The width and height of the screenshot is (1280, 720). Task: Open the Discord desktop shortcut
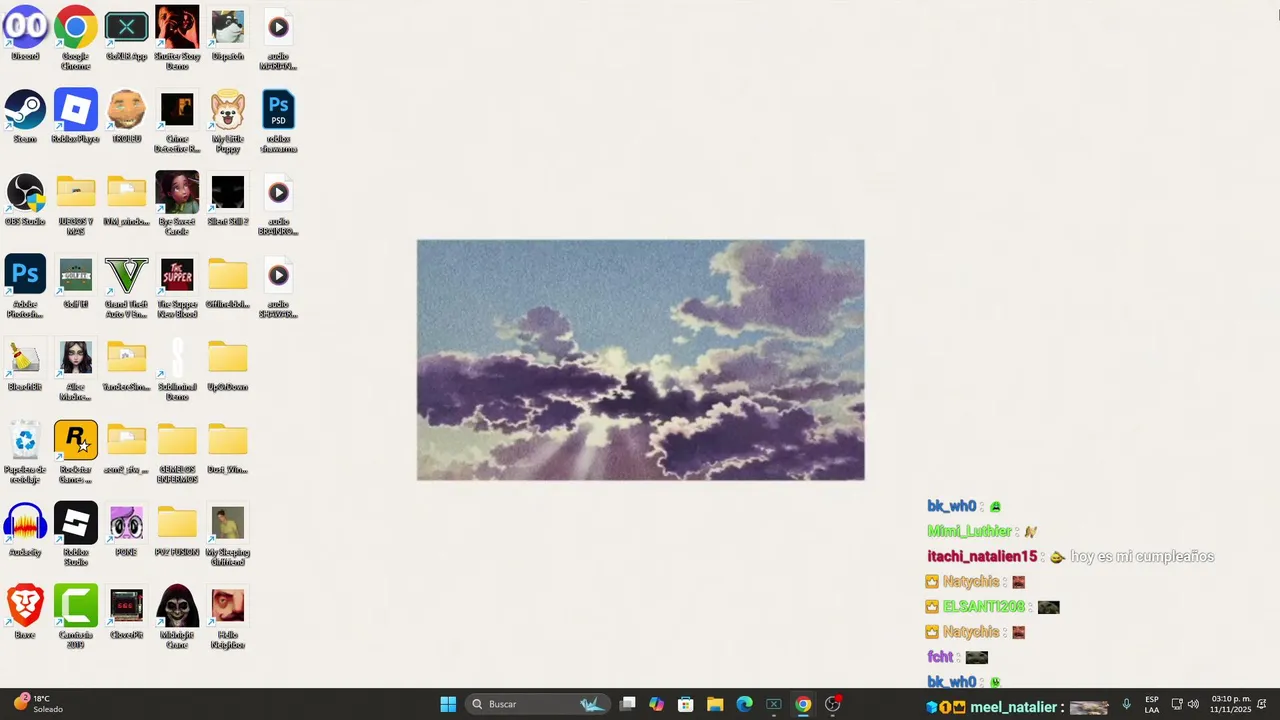(x=25, y=34)
